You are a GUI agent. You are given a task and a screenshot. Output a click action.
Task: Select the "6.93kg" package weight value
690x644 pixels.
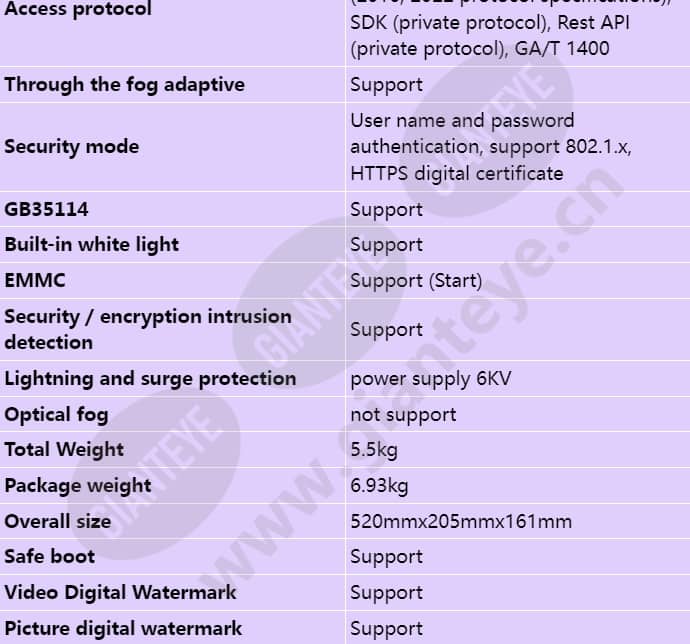[x=379, y=486]
